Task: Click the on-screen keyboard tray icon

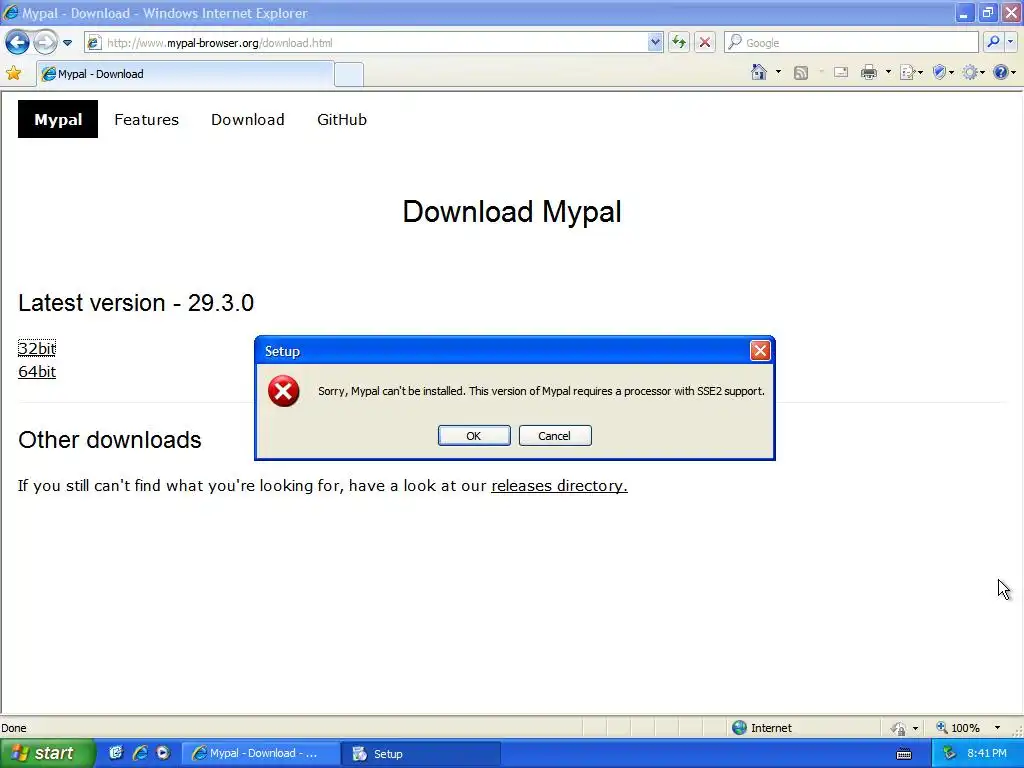Action: coord(904,754)
